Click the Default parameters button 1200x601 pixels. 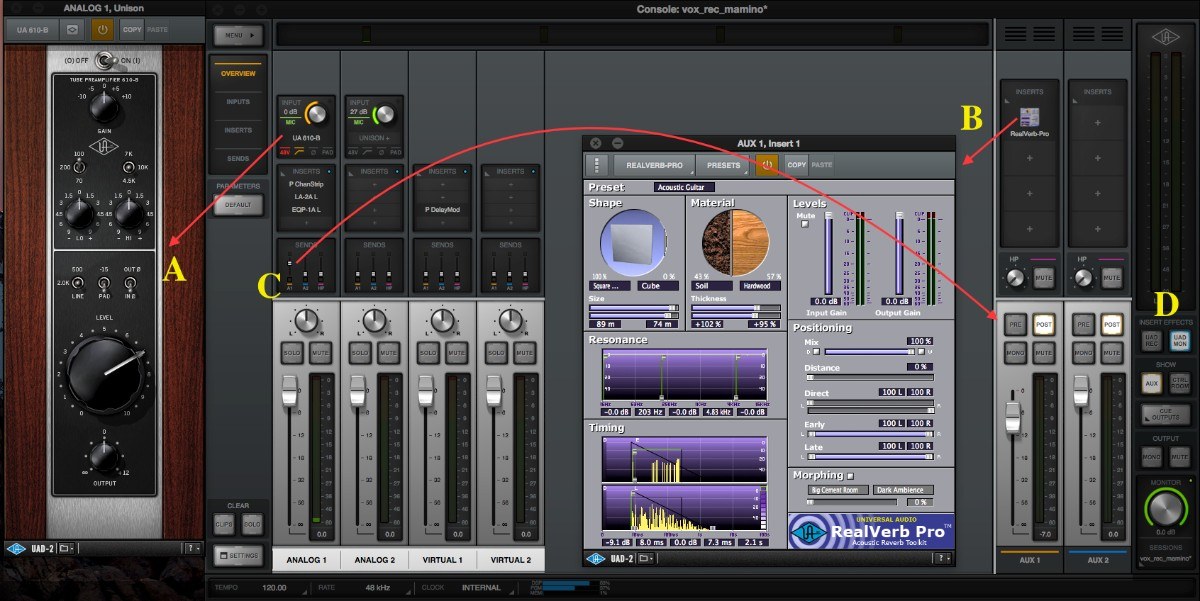237,204
